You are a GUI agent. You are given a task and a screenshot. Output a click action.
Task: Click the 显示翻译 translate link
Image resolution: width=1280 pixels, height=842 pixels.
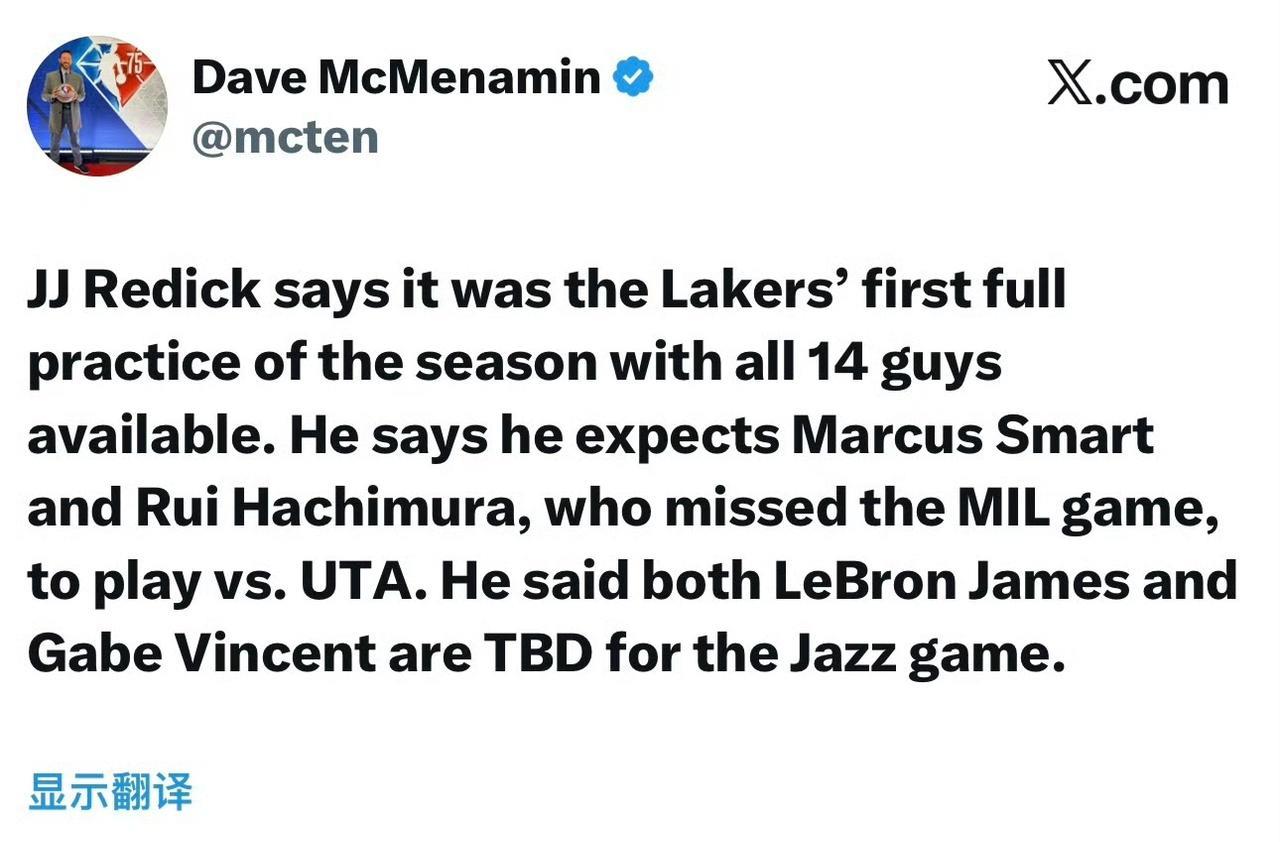(110, 791)
